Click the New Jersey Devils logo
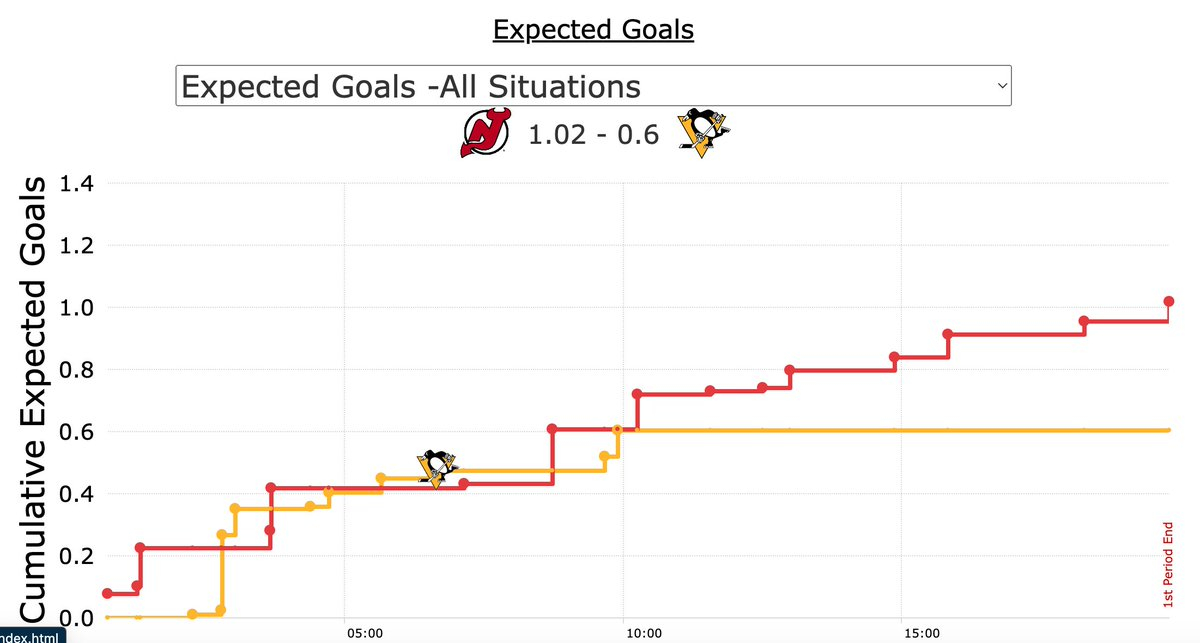The height and width of the screenshot is (643, 1200). pos(485,134)
